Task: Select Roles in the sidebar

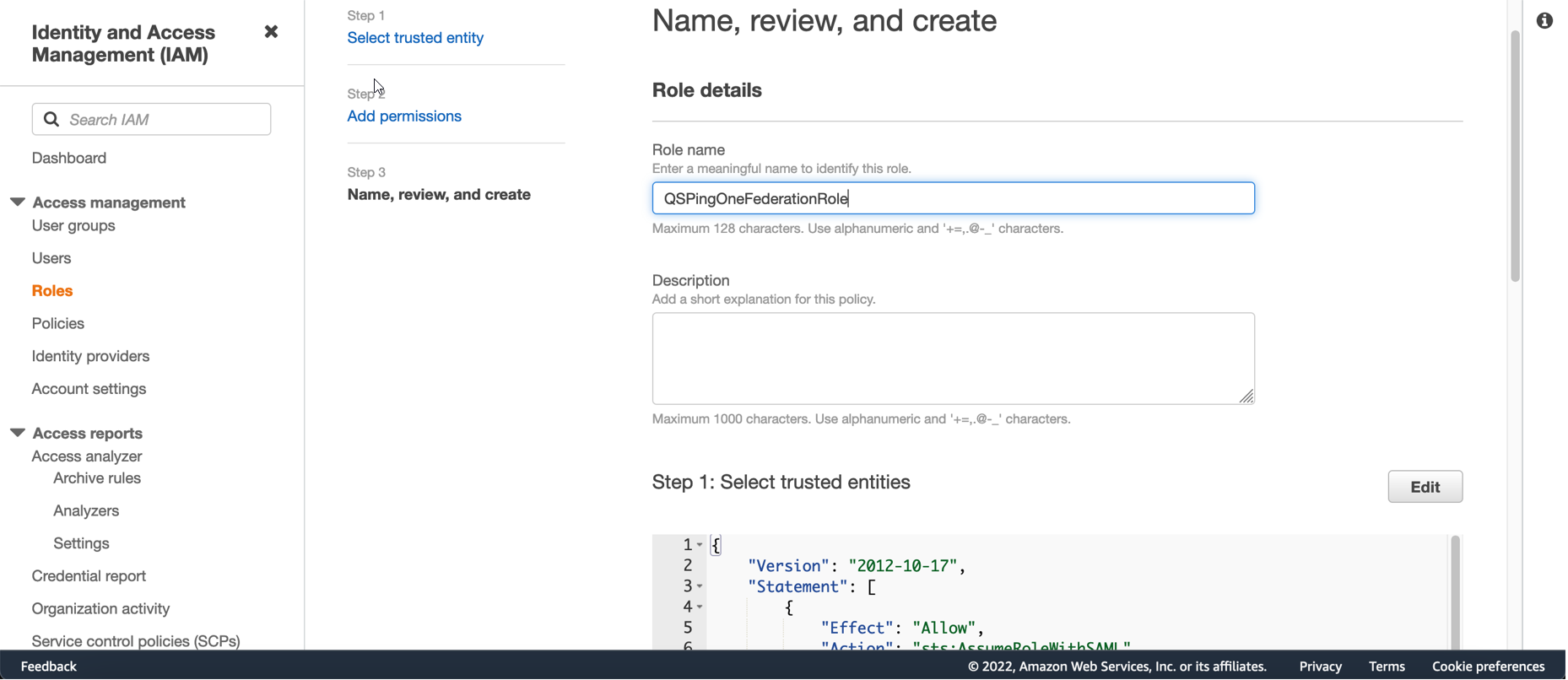Action: (x=52, y=291)
